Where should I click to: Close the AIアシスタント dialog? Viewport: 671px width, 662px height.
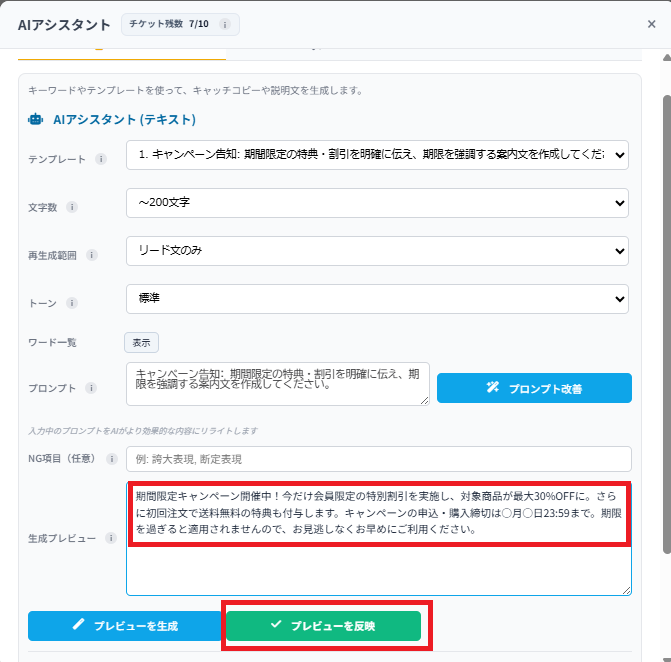point(652,24)
